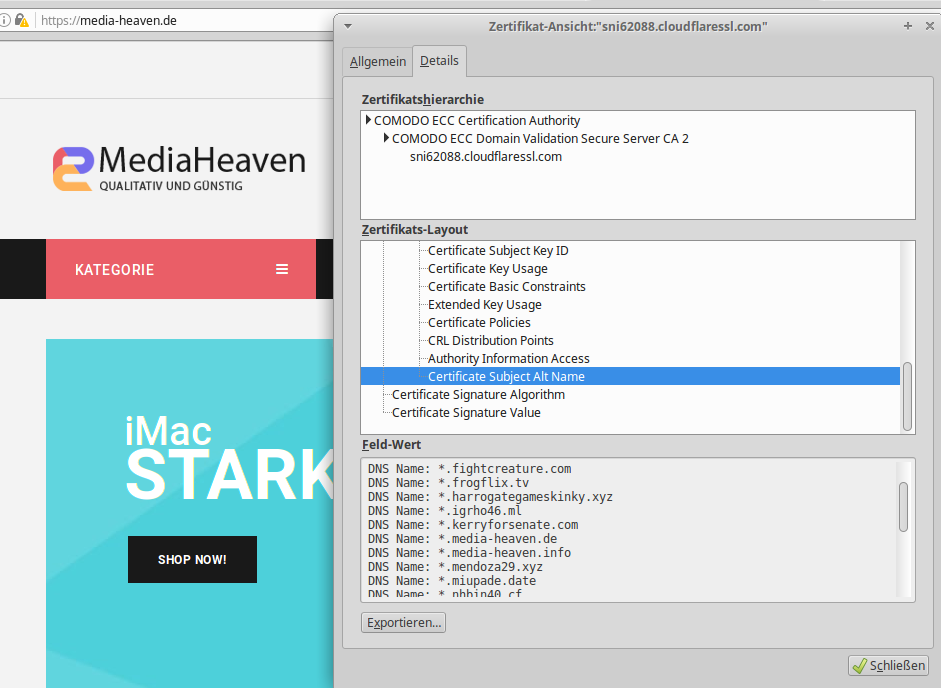Click the MediaHeaven site title text

coord(202,160)
